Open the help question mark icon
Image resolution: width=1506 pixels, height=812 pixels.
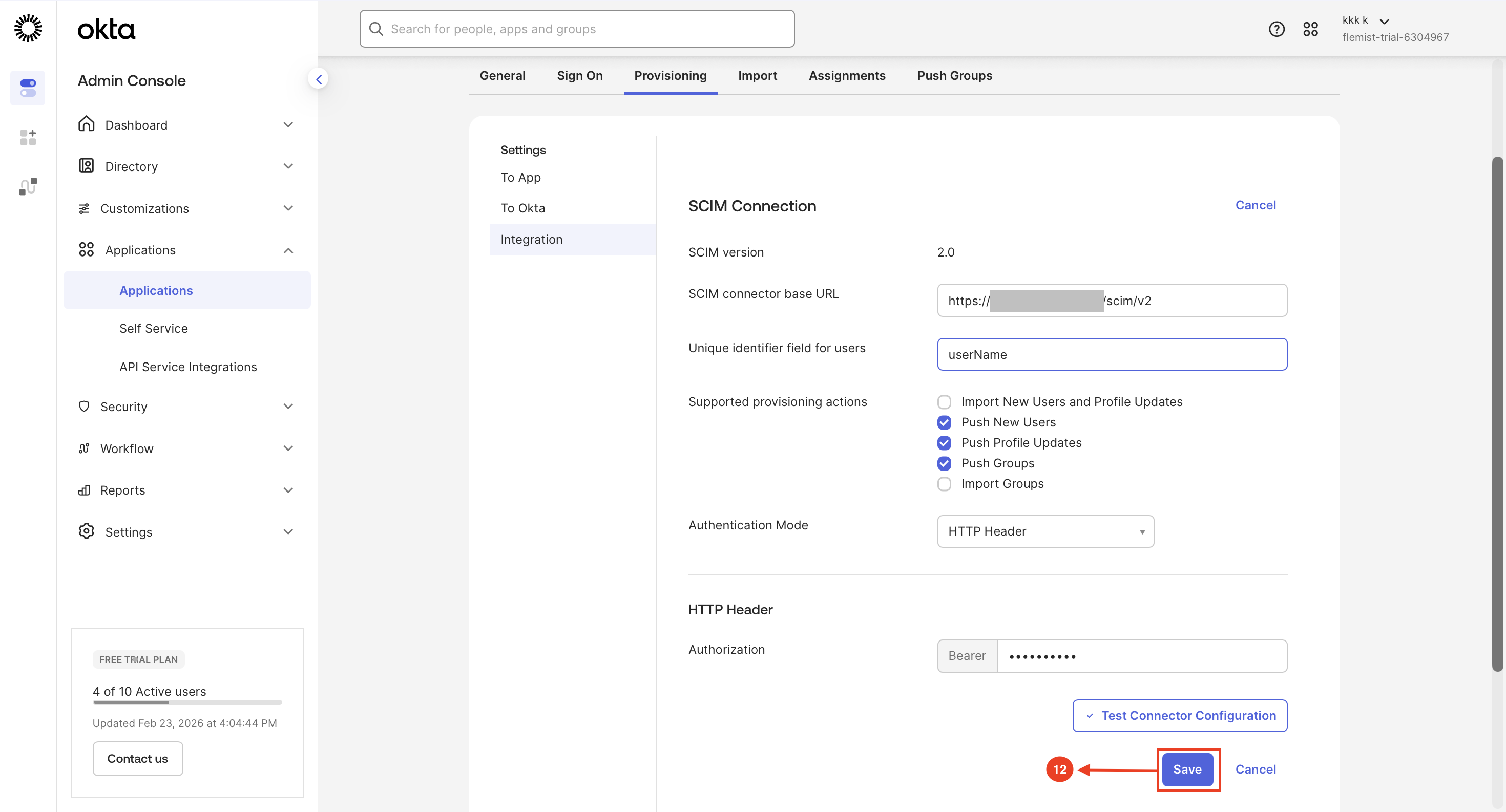coord(1276,29)
